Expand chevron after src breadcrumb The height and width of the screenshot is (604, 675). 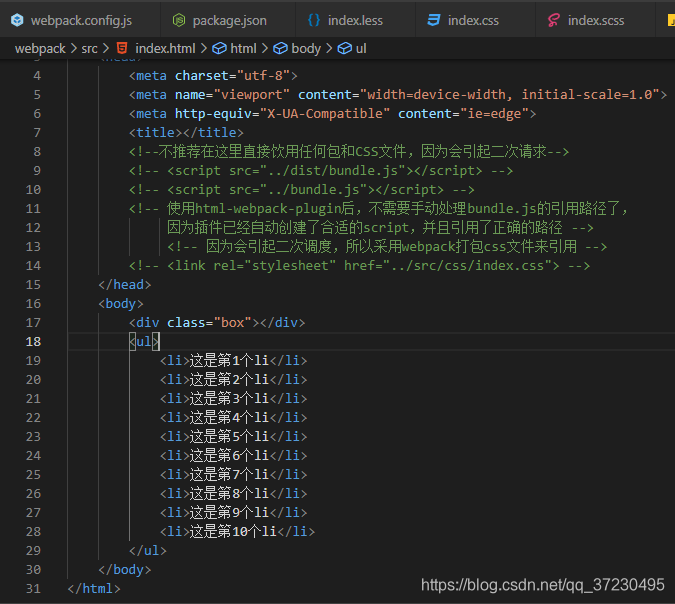[x=106, y=48]
